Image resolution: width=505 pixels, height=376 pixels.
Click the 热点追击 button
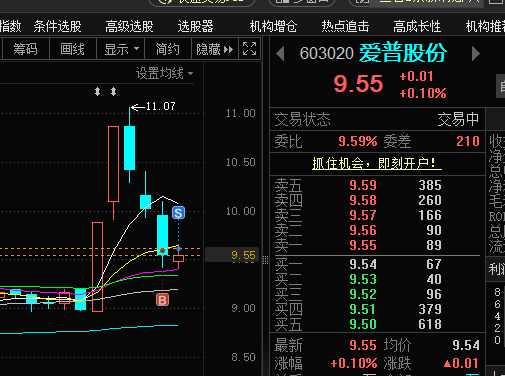345,26
